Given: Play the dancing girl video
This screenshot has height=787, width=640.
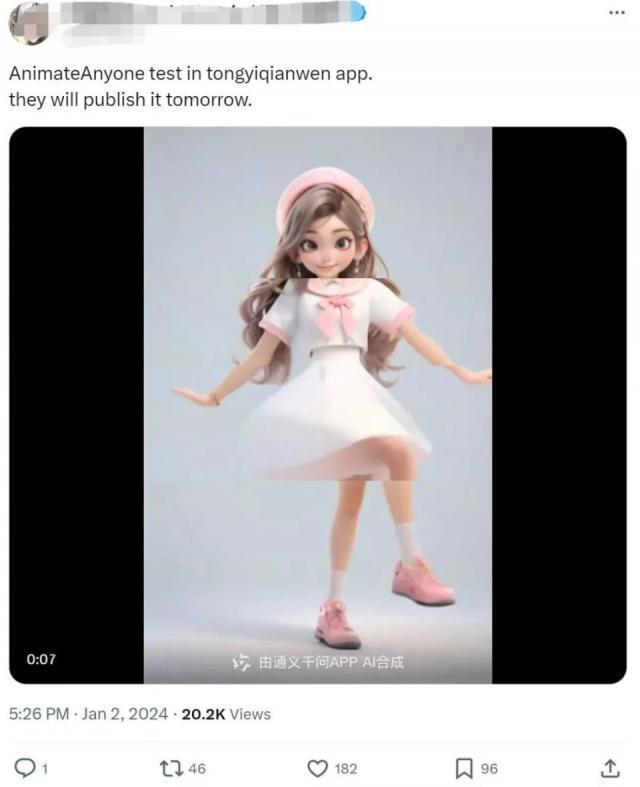Looking at the screenshot, I should (318, 405).
